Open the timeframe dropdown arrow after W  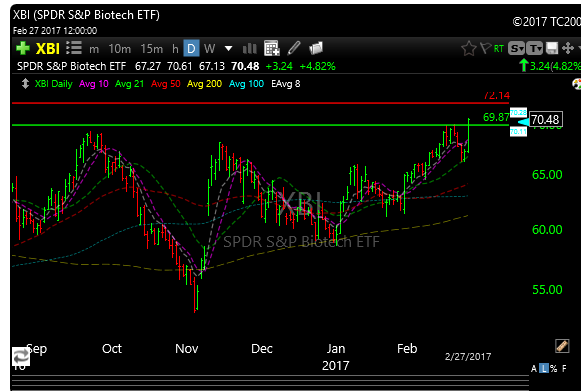[229, 49]
